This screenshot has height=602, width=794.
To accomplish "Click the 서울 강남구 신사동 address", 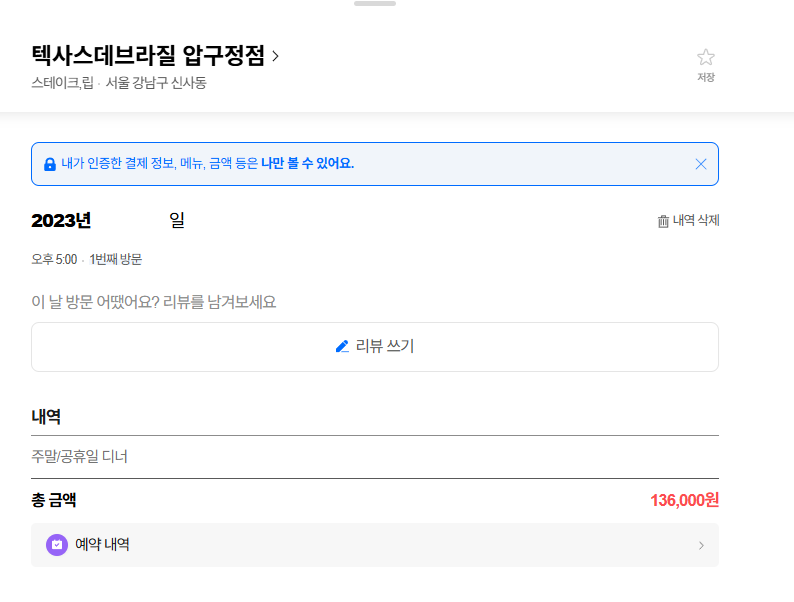I will (156, 83).
